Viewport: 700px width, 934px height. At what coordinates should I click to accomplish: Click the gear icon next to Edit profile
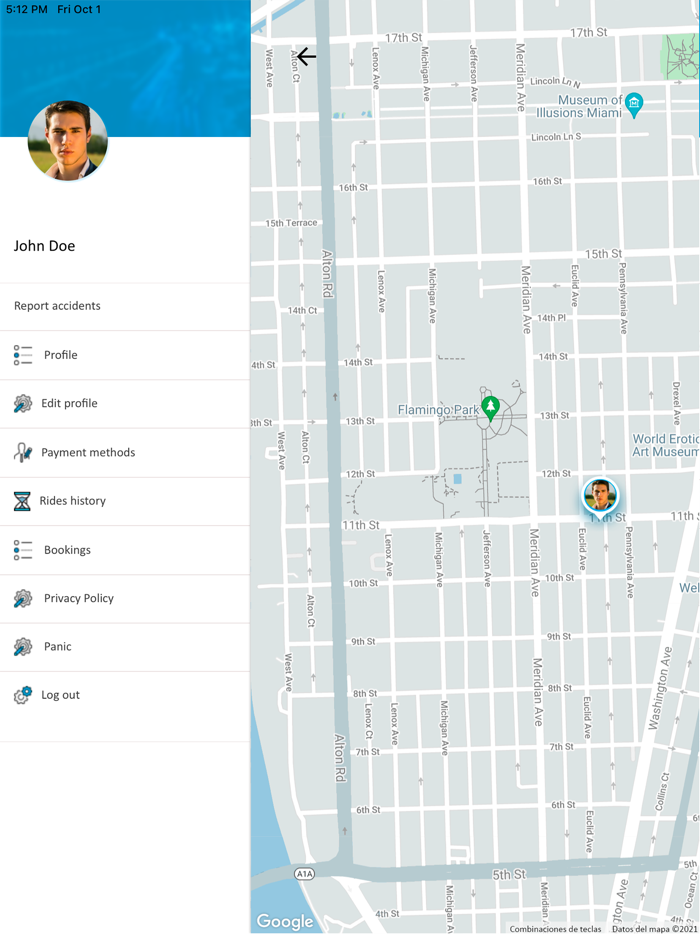point(23,403)
